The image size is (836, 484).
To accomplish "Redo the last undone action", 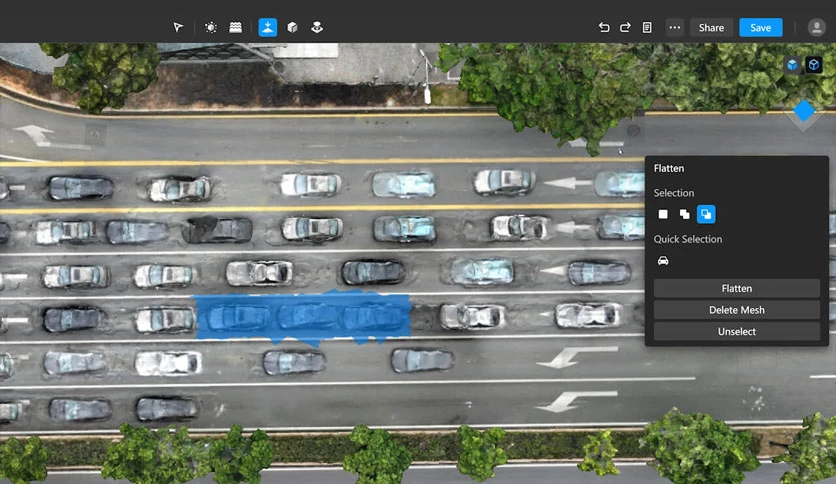I will click(x=625, y=27).
